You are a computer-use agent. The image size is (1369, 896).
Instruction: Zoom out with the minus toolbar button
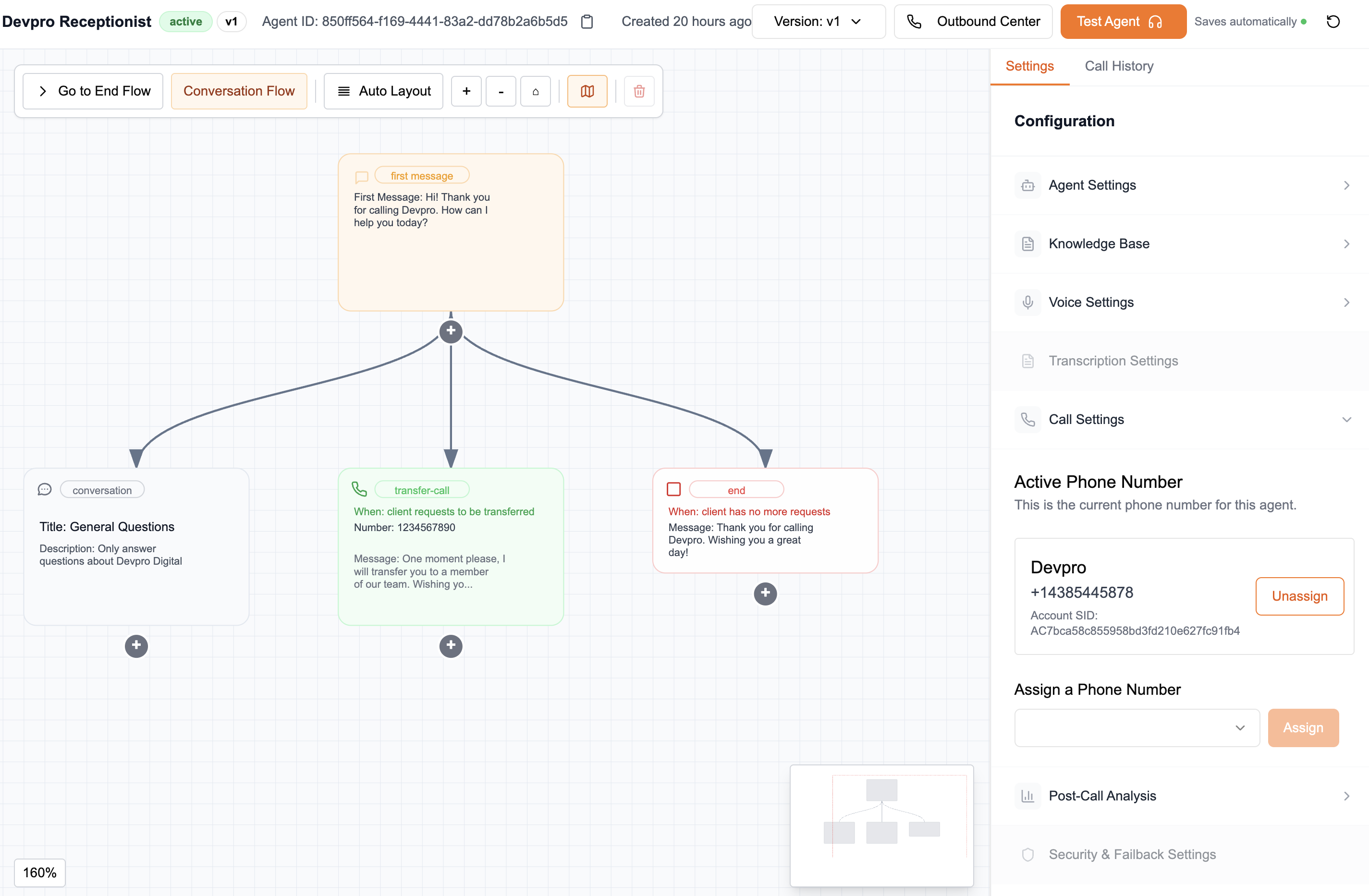(x=501, y=91)
